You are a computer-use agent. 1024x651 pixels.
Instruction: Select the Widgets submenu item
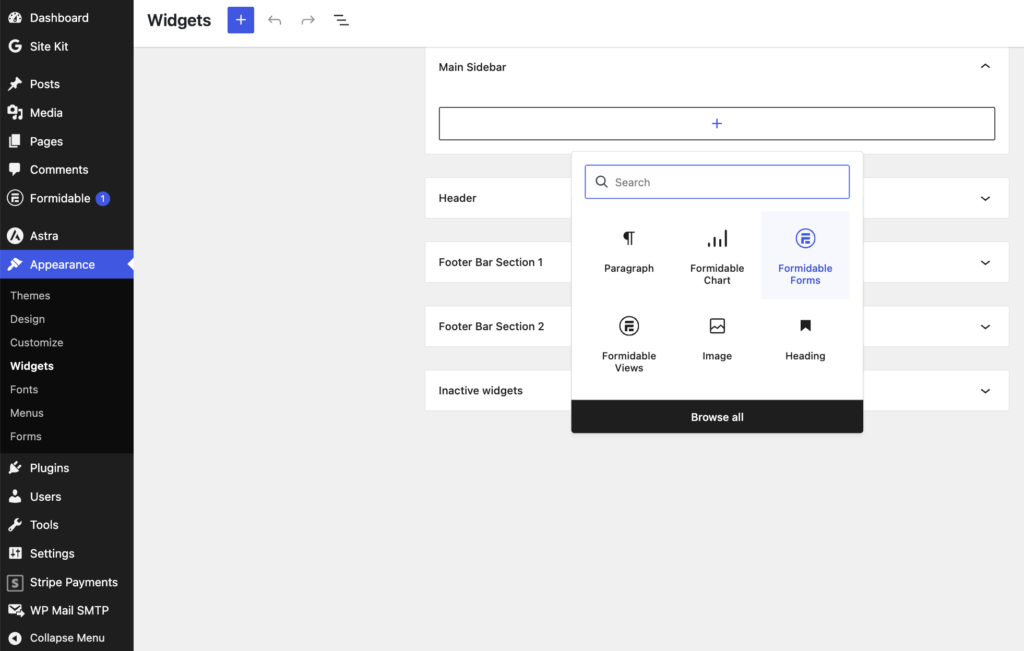[32, 366]
